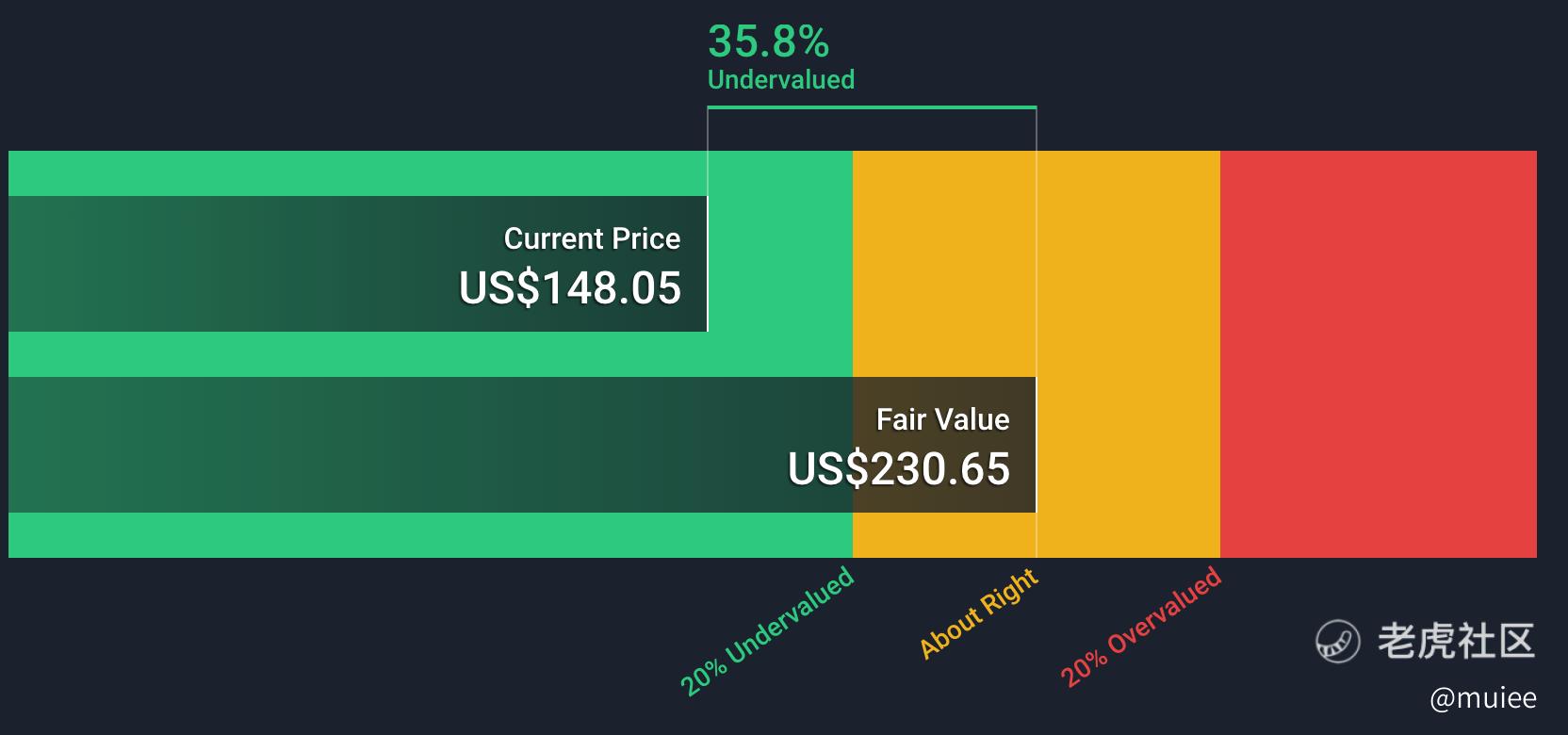Click the 20% Overvalued axis label
Viewport: 1568px width, 735px height.
point(1140,627)
